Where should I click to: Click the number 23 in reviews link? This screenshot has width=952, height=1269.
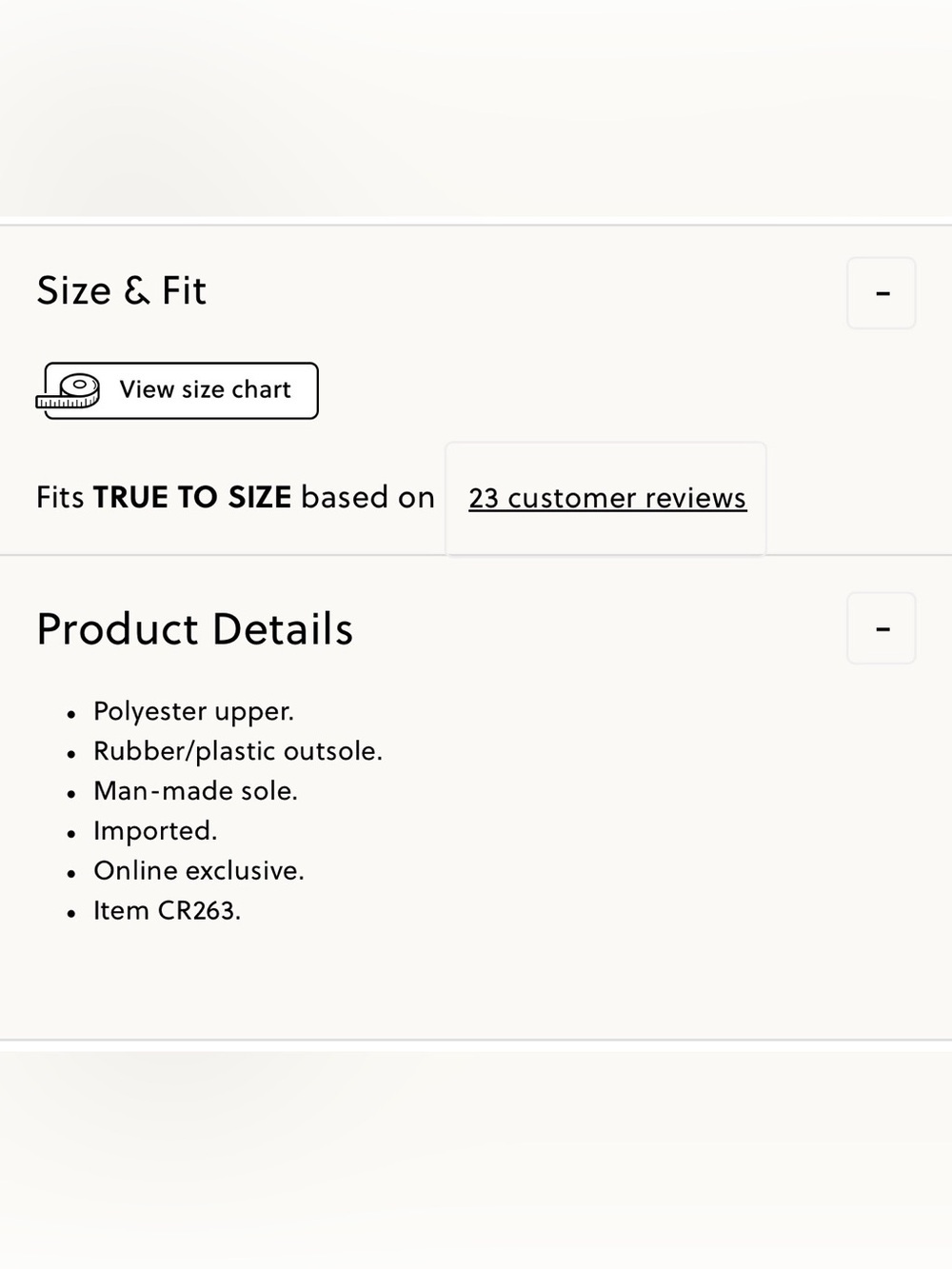click(484, 498)
